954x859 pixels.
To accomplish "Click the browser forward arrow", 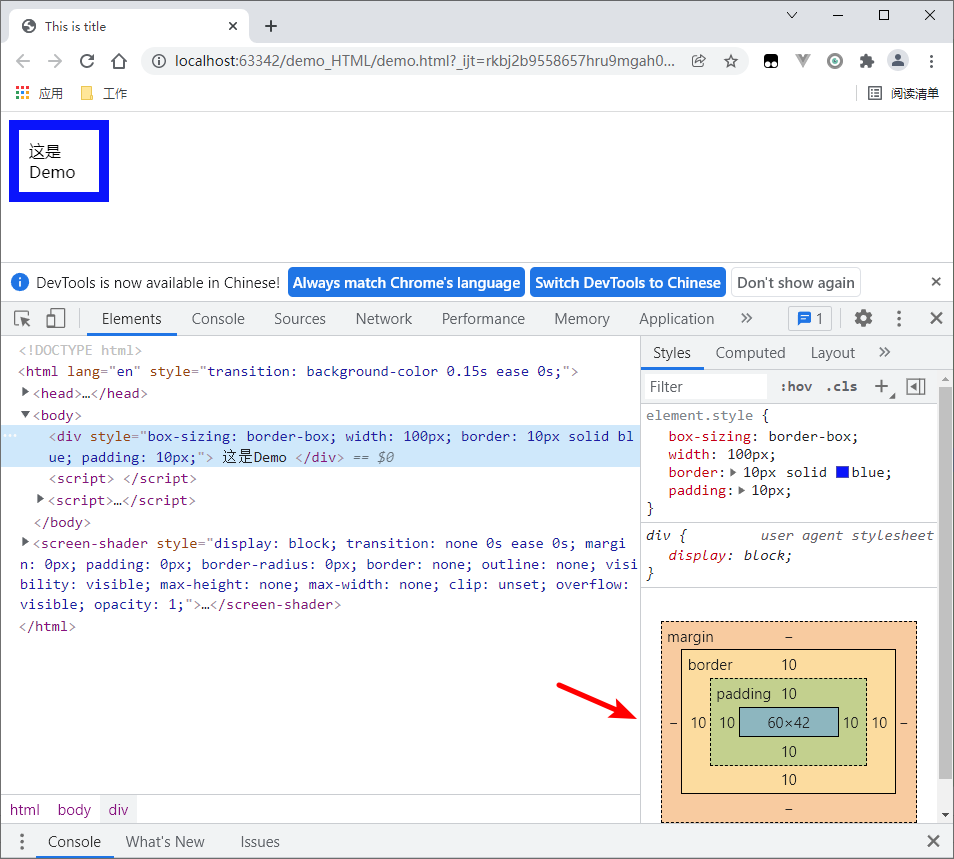I will (55, 61).
